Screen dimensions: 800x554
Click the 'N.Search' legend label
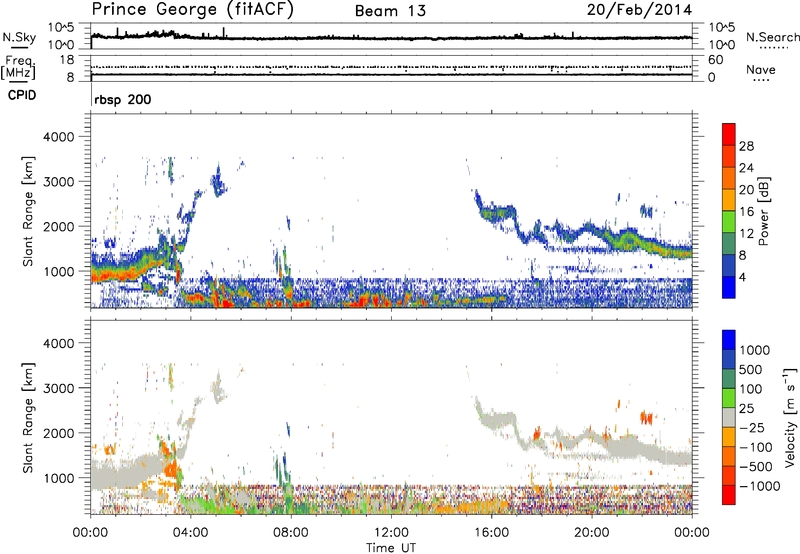point(772,37)
